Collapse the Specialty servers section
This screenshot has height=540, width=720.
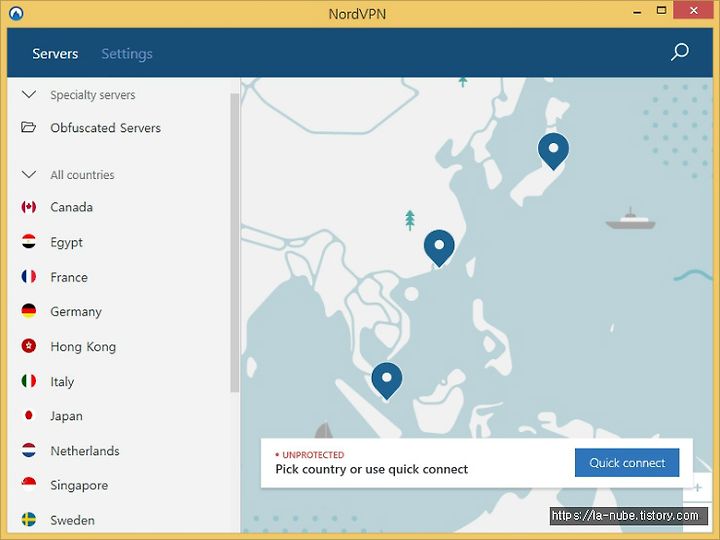[29, 95]
